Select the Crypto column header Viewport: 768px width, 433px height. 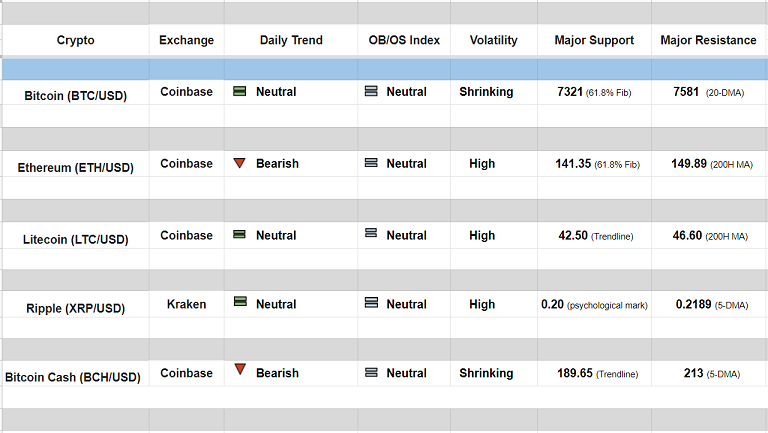76,40
